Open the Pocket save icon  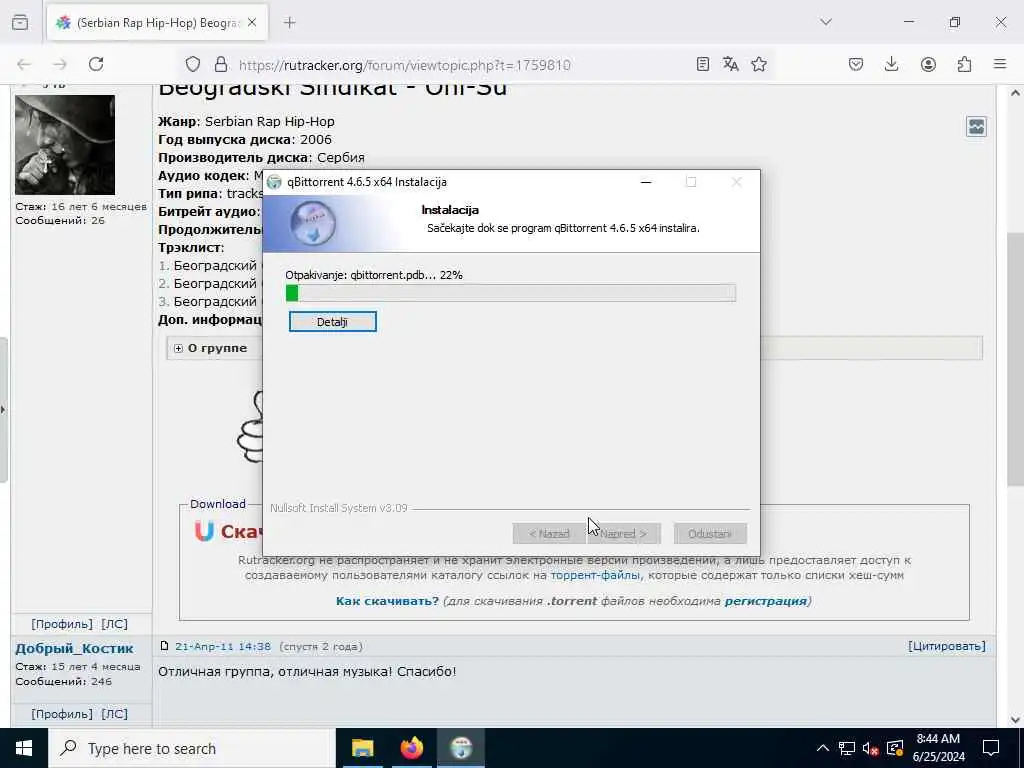tap(856, 64)
